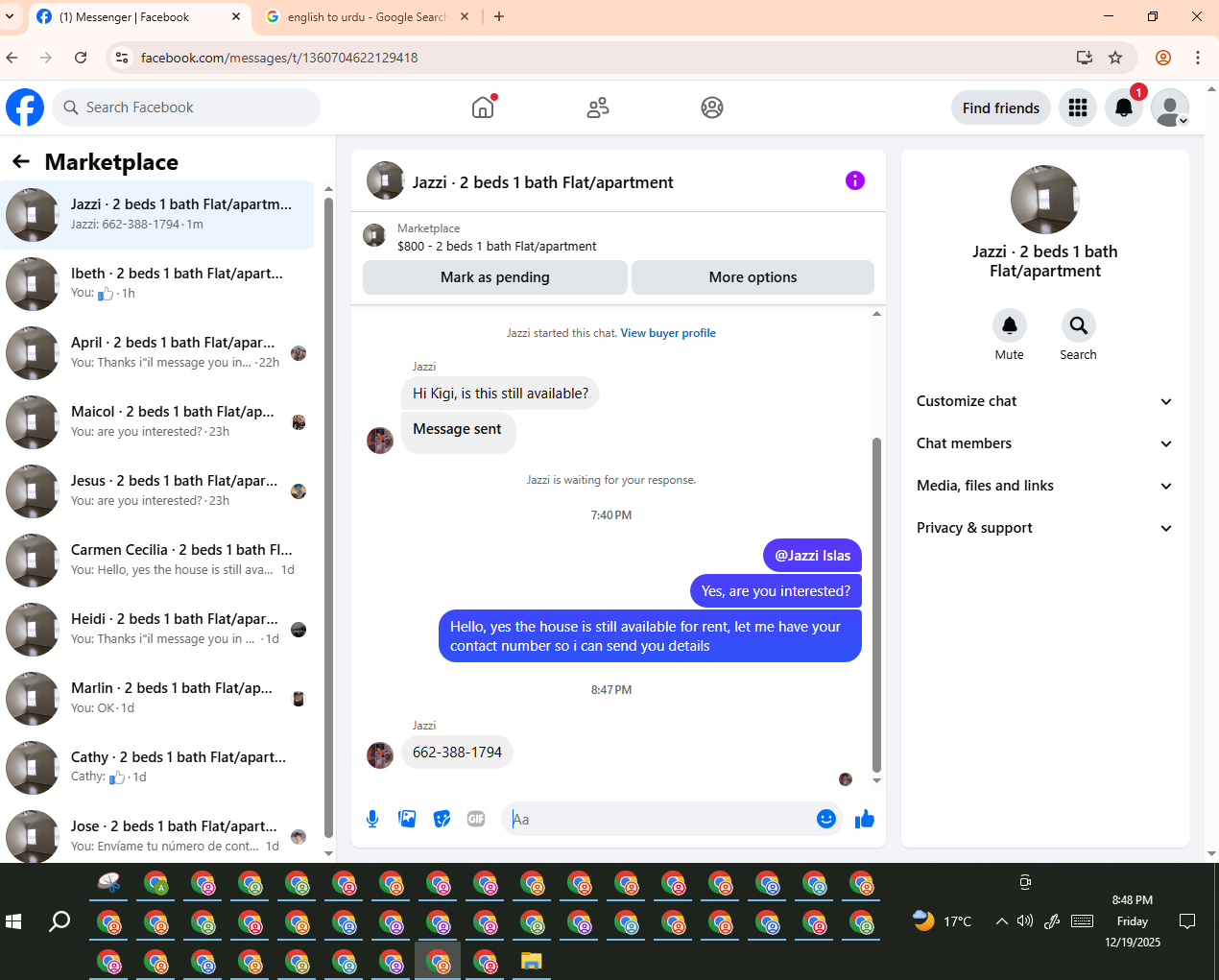
Task: Click More options button
Action: coord(753,277)
